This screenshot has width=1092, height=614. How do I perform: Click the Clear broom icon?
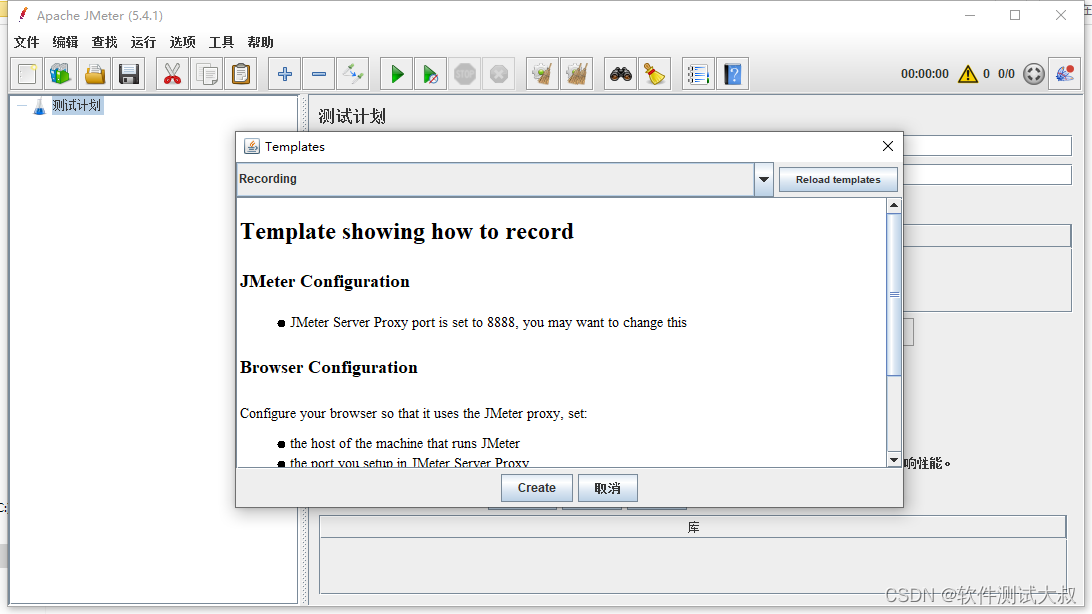coord(542,74)
